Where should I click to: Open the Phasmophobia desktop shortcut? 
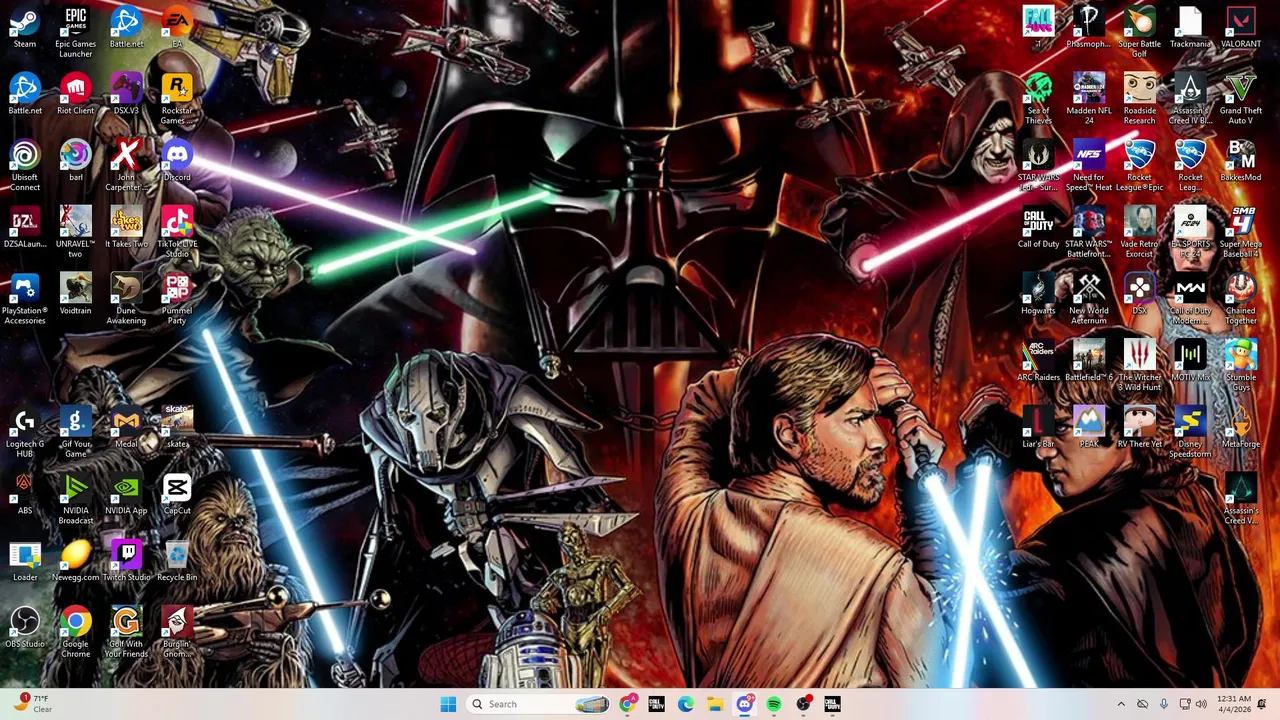coord(1088,28)
